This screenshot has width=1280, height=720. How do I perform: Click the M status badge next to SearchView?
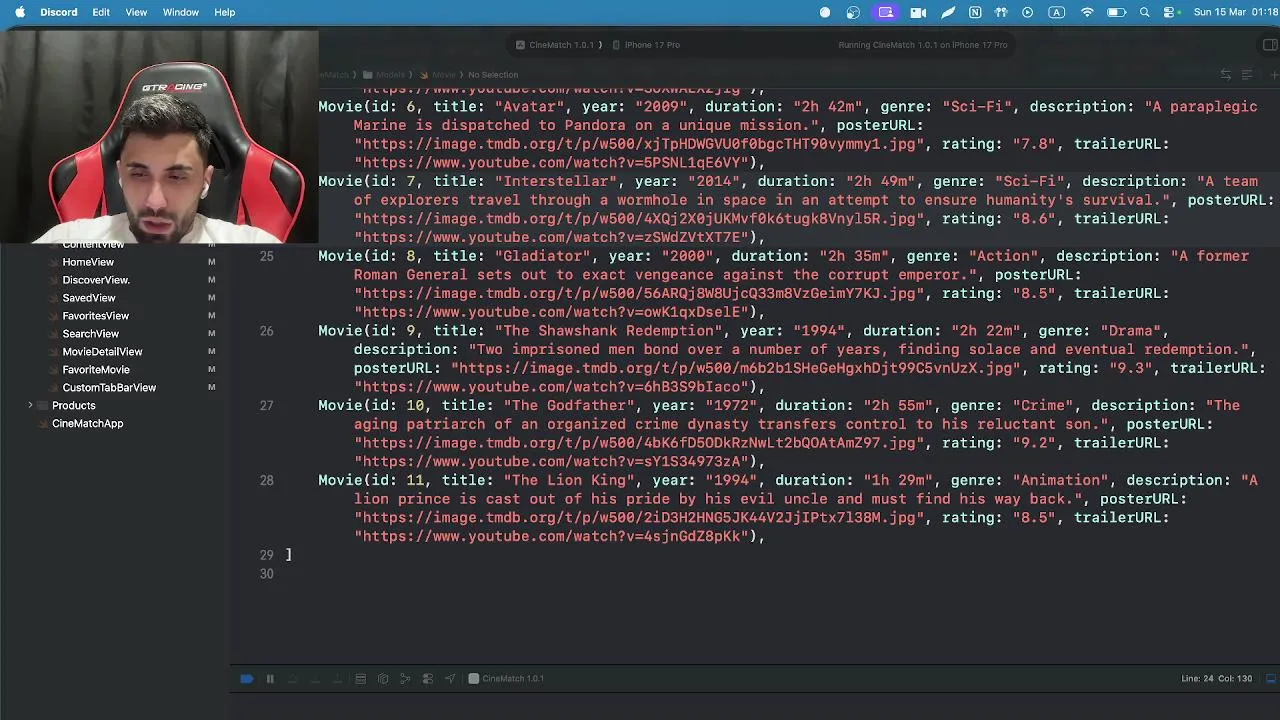pos(212,334)
